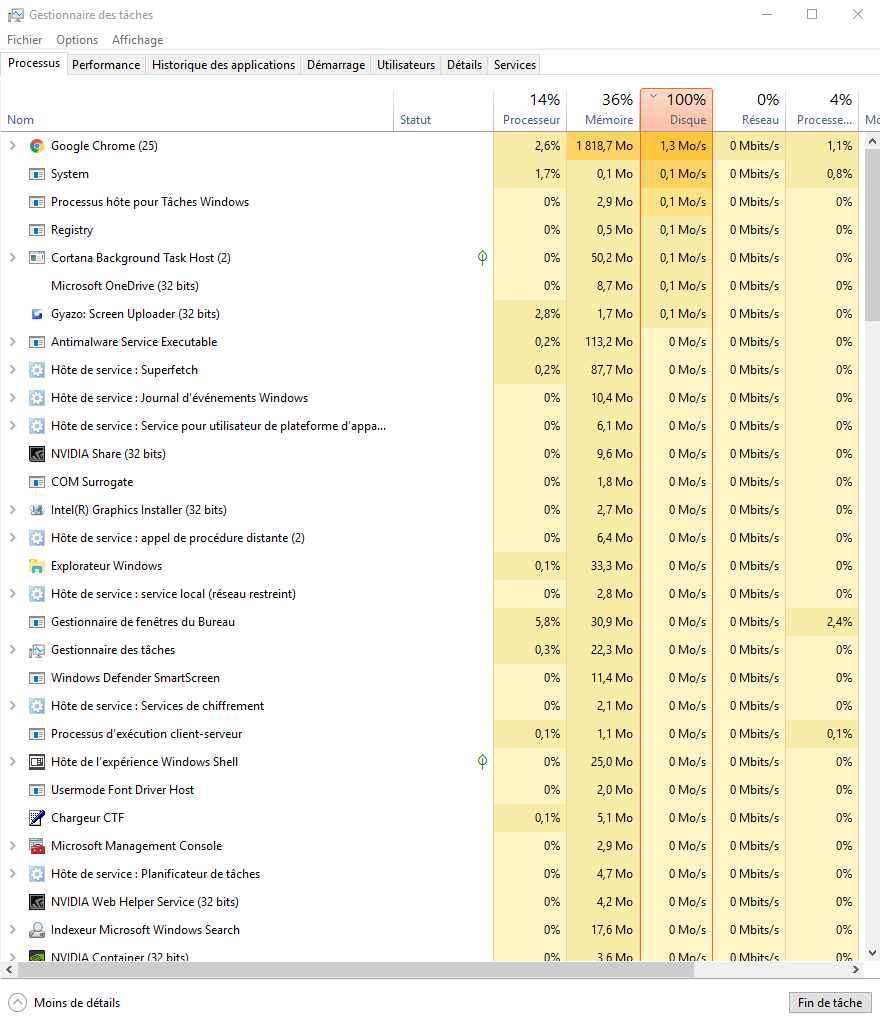Expand Planificateur de tâches service host
This screenshot has height=1027, width=880.
[x=12, y=874]
